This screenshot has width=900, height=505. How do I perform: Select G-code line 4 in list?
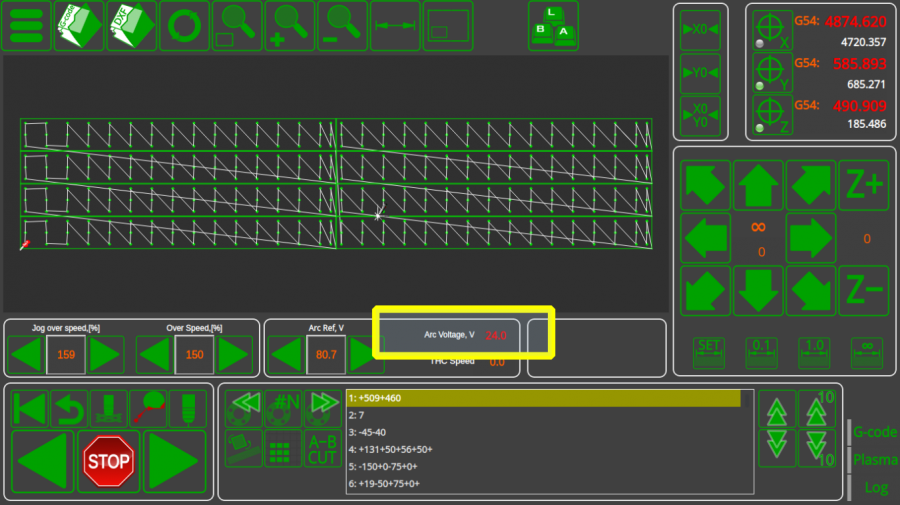(x=545, y=449)
